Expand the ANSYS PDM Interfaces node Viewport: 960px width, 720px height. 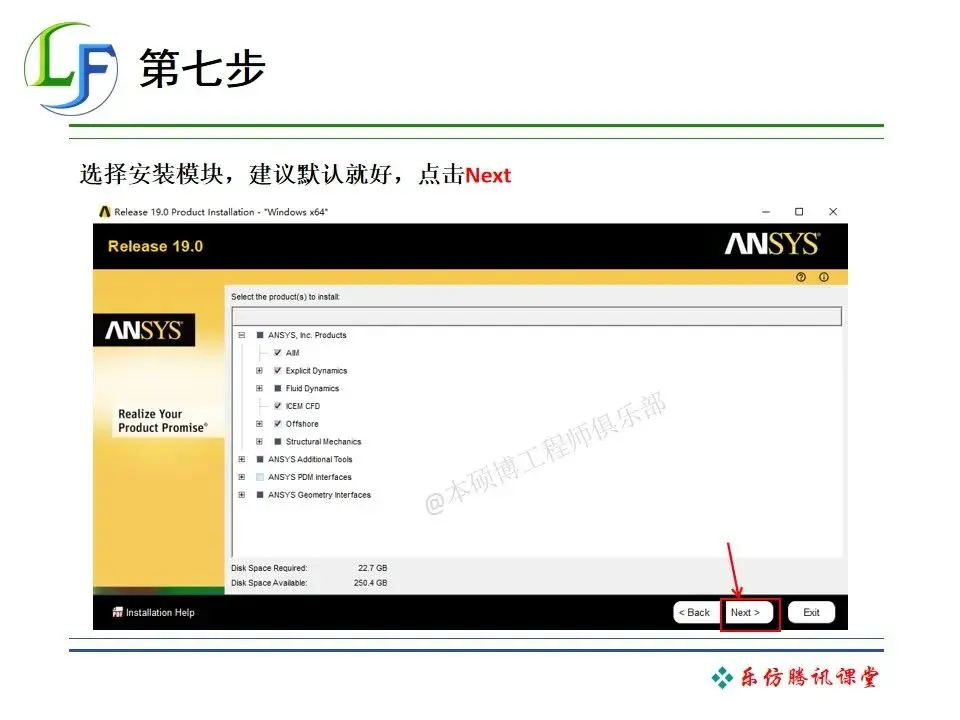[x=242, y=477]
